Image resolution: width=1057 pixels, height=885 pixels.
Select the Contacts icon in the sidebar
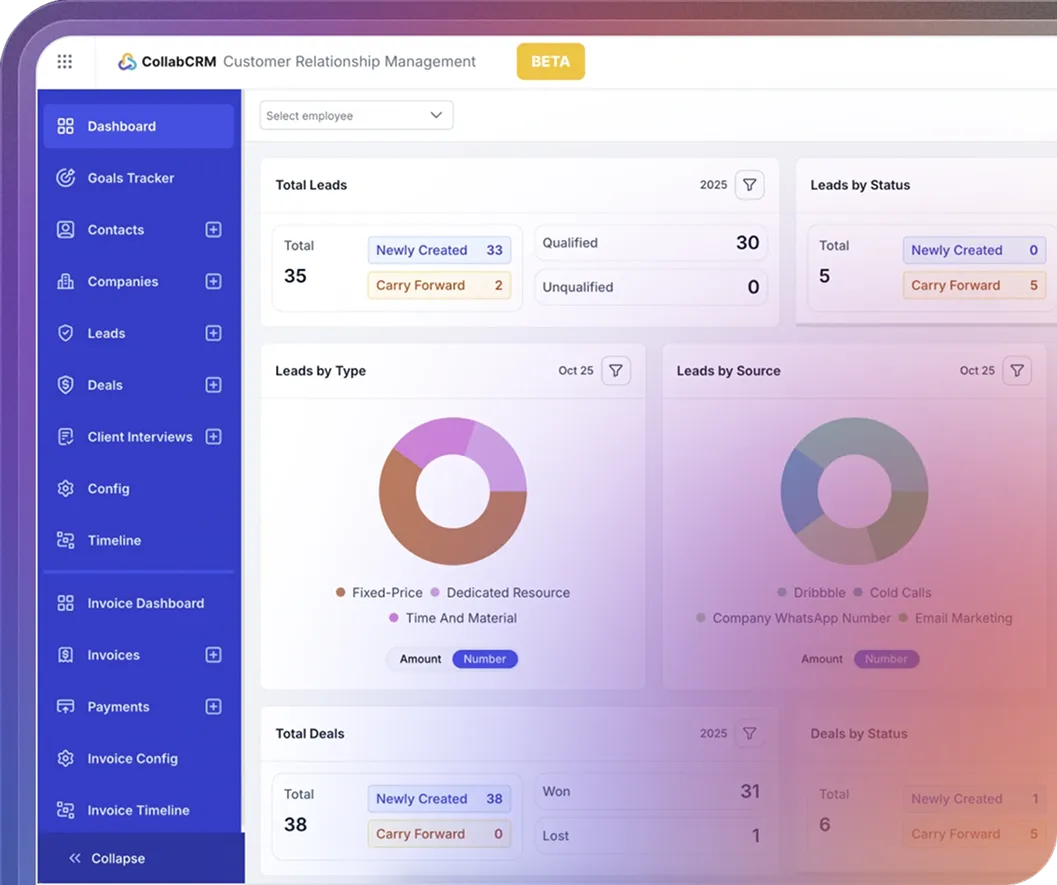point(65,229)
